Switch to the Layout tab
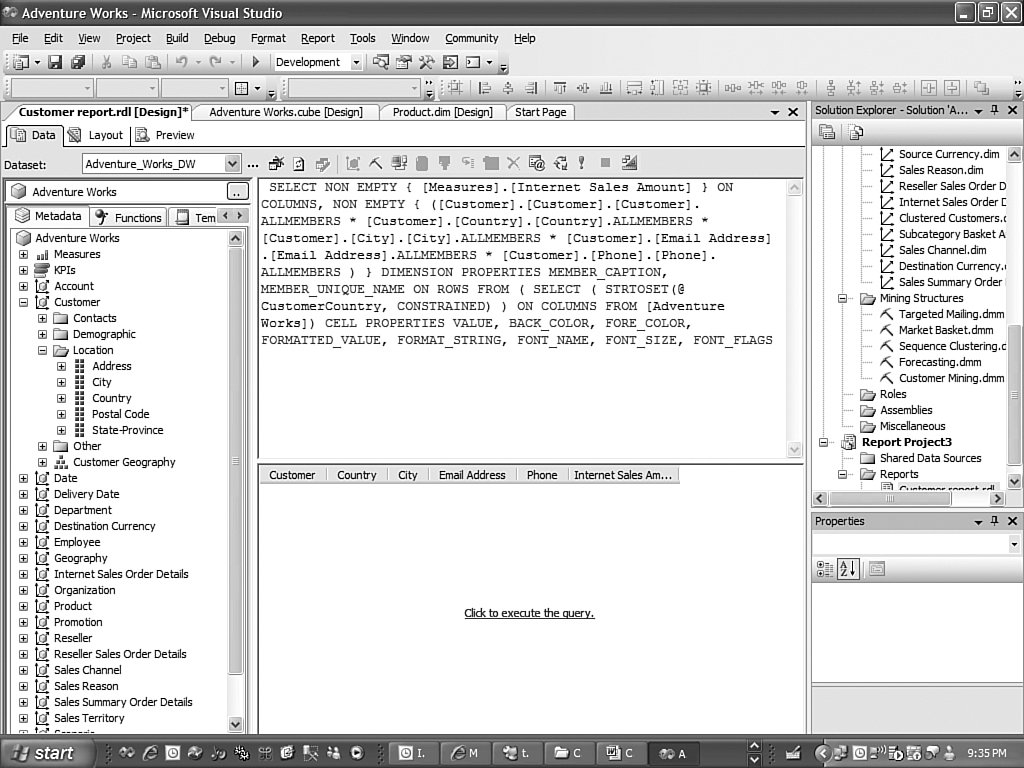1024x768 pixels. 96,135
